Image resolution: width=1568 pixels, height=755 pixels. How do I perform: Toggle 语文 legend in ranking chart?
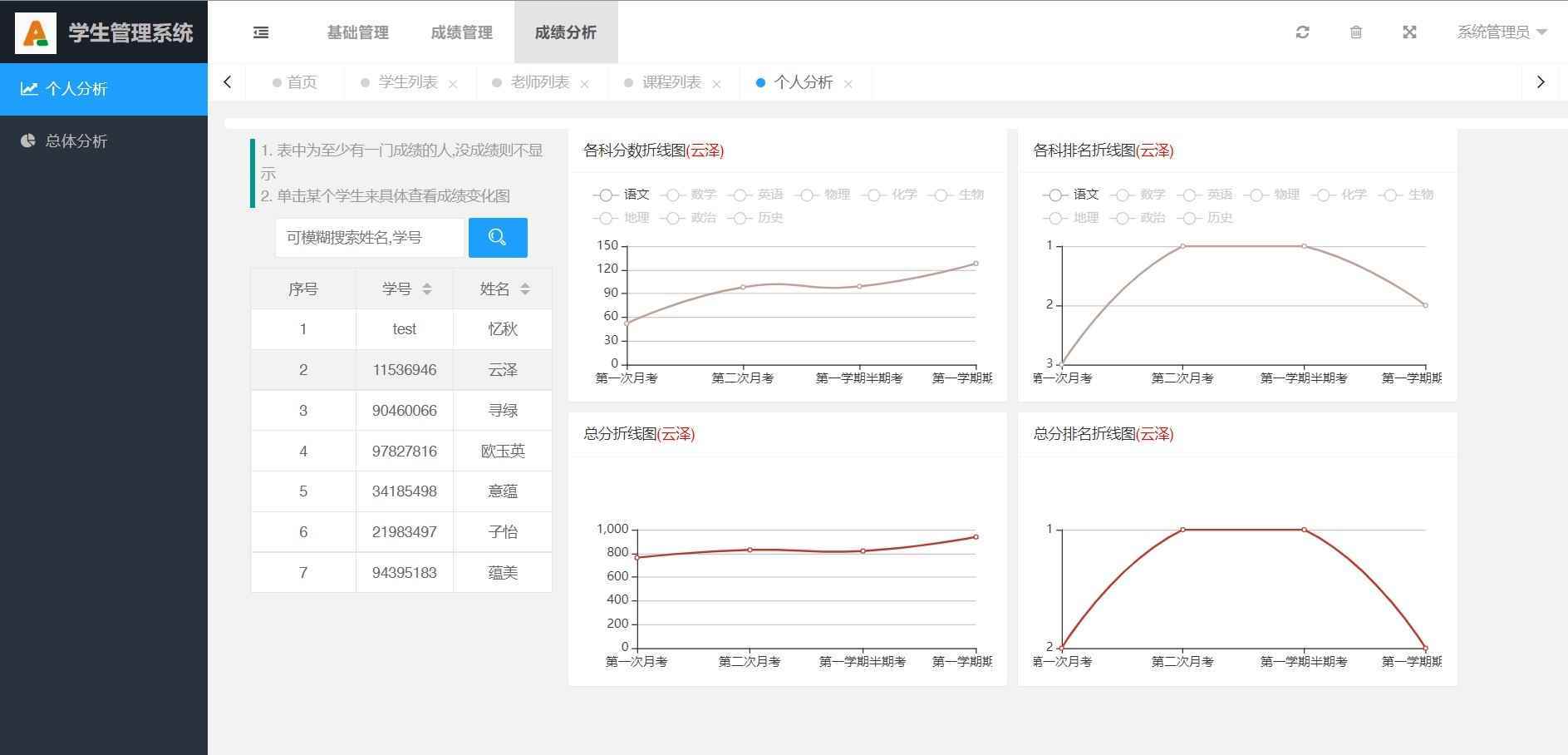pyautogui.click(x=1070, y=195)
